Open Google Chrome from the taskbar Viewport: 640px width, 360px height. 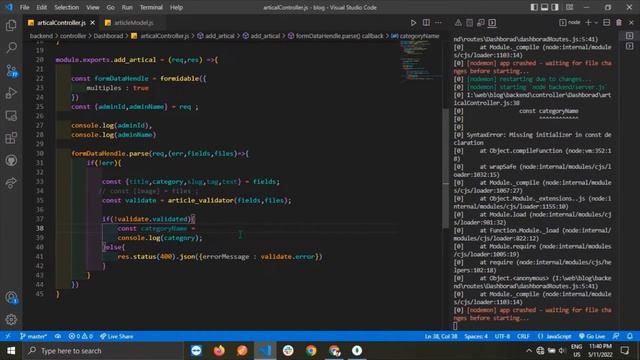[x=311, y=351]
